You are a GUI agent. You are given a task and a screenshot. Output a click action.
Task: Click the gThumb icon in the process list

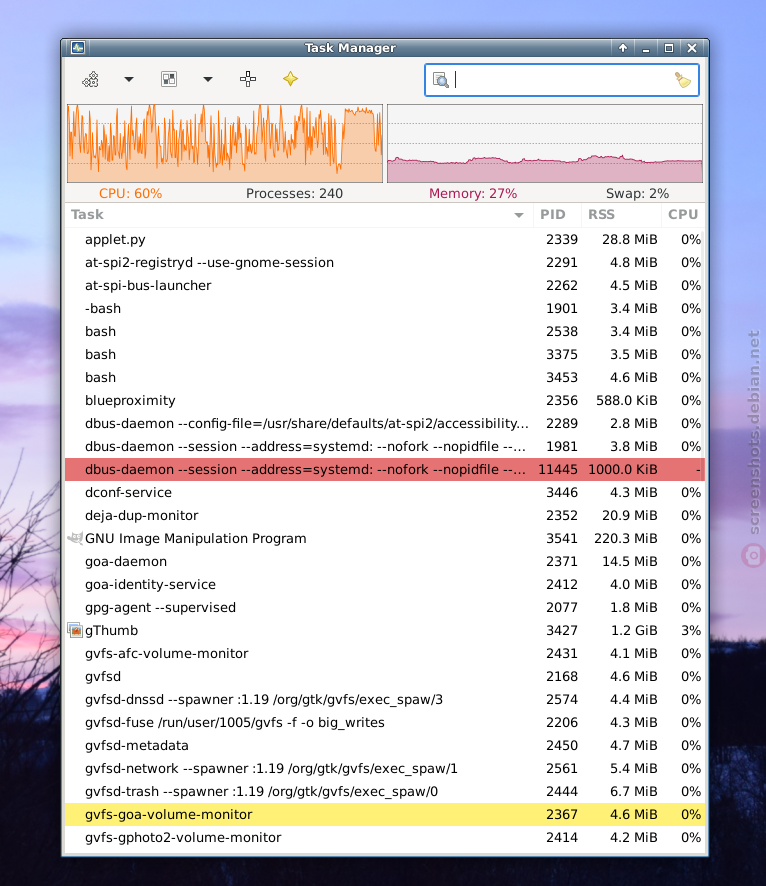tap(75, 631)
